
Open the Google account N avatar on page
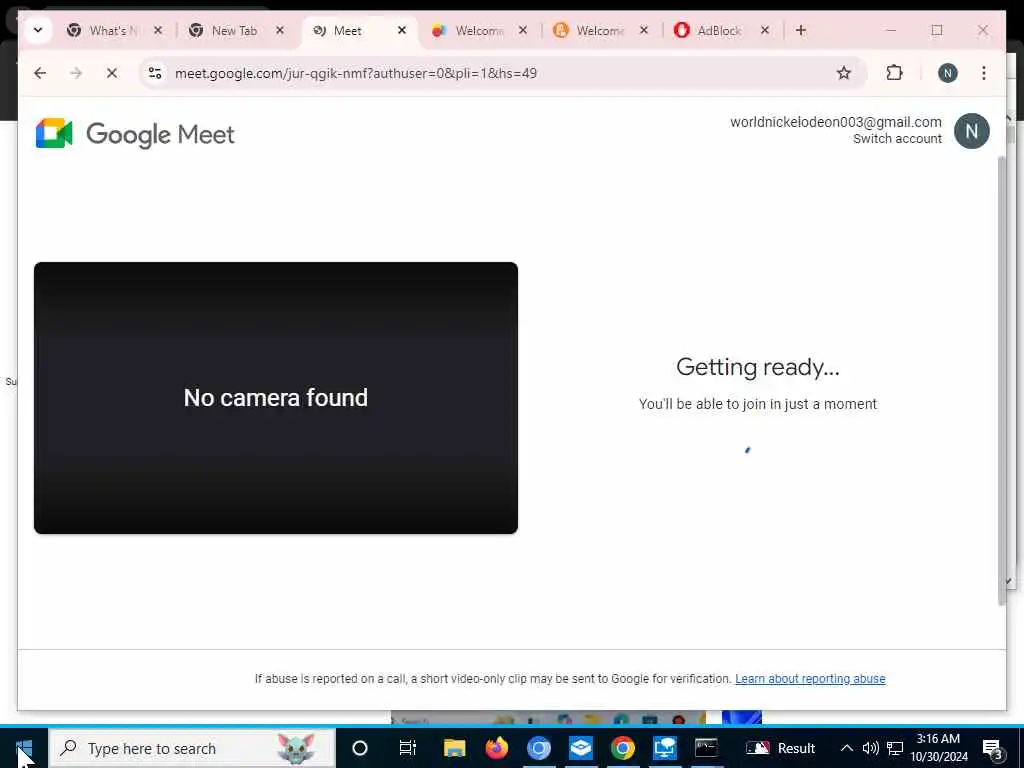pos(972,131)
